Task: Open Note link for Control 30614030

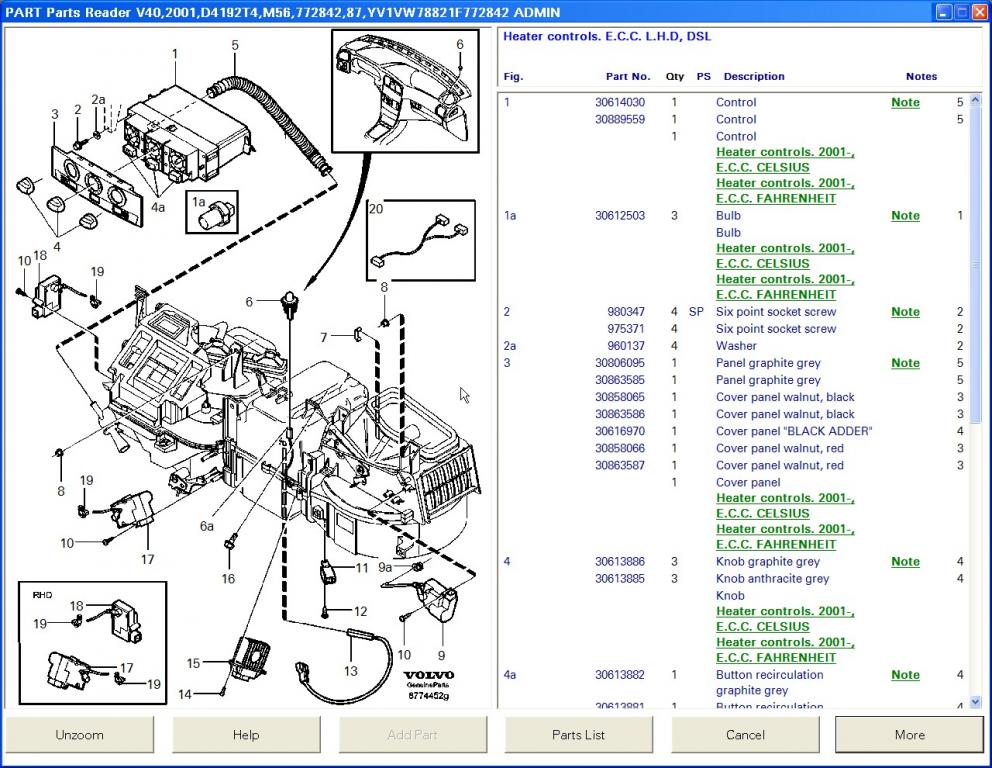Action: [905, 102]
